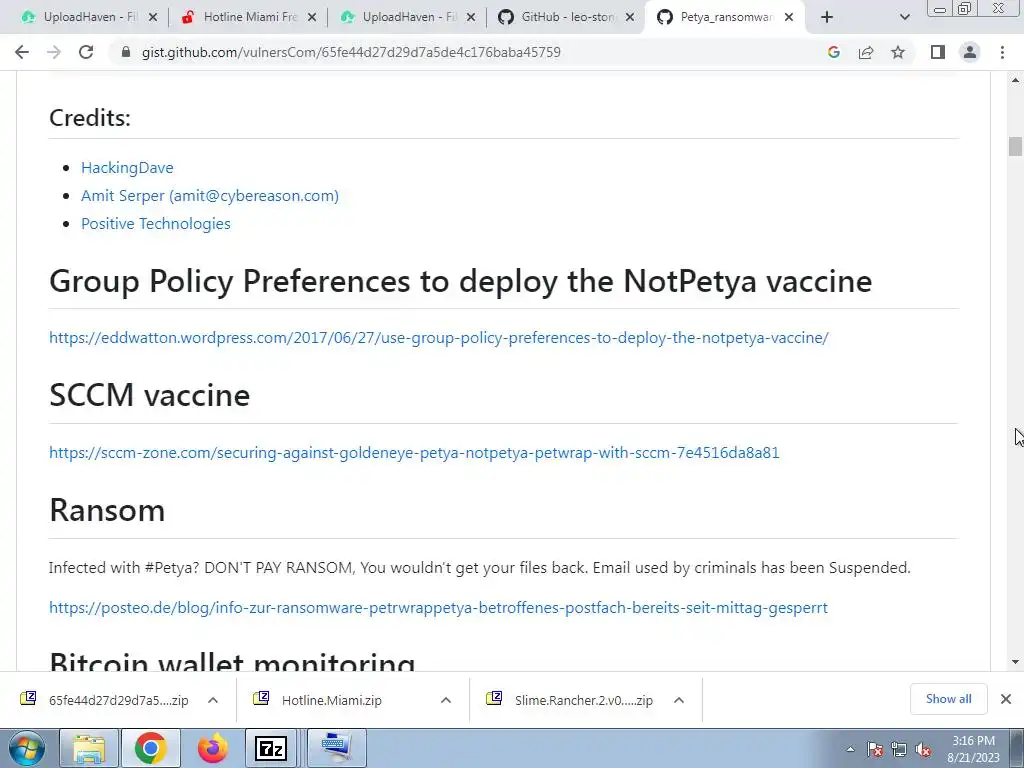Close the downloads bar
The width and height of the screenshot is (1024, 768).
tap(1006, 699)
